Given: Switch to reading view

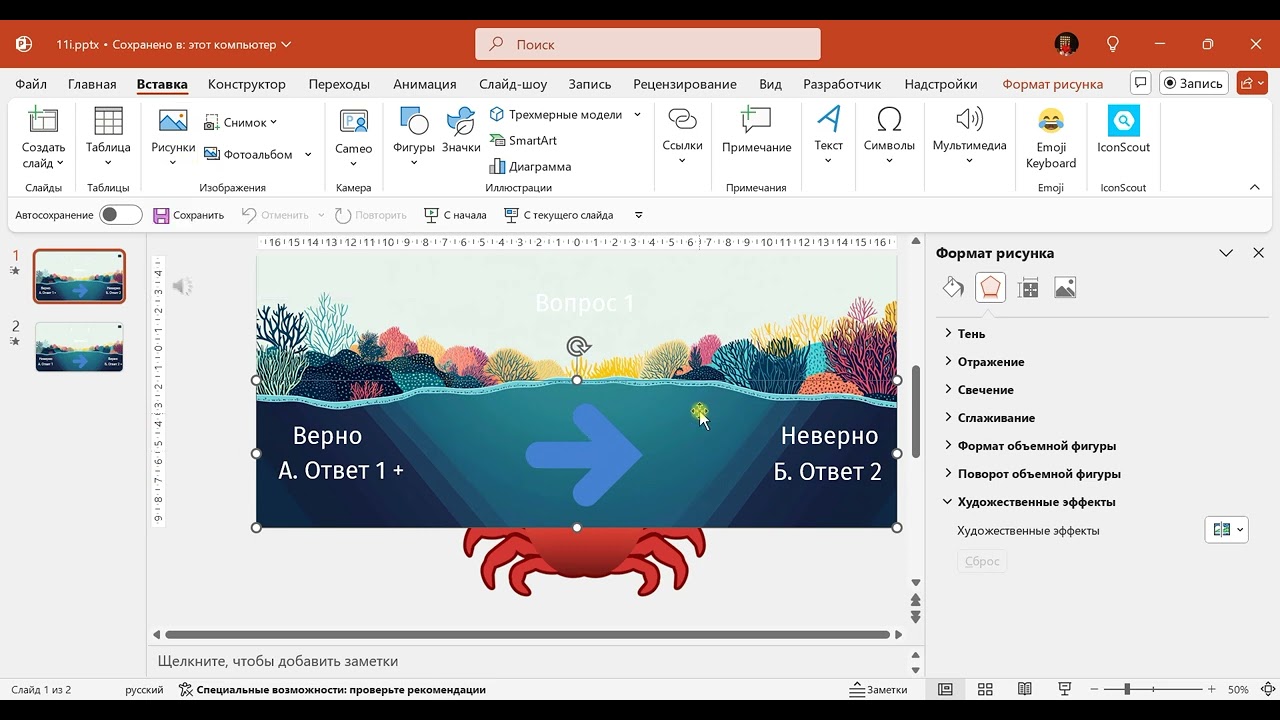Looking at the screenshot, I should point(1025,689).
